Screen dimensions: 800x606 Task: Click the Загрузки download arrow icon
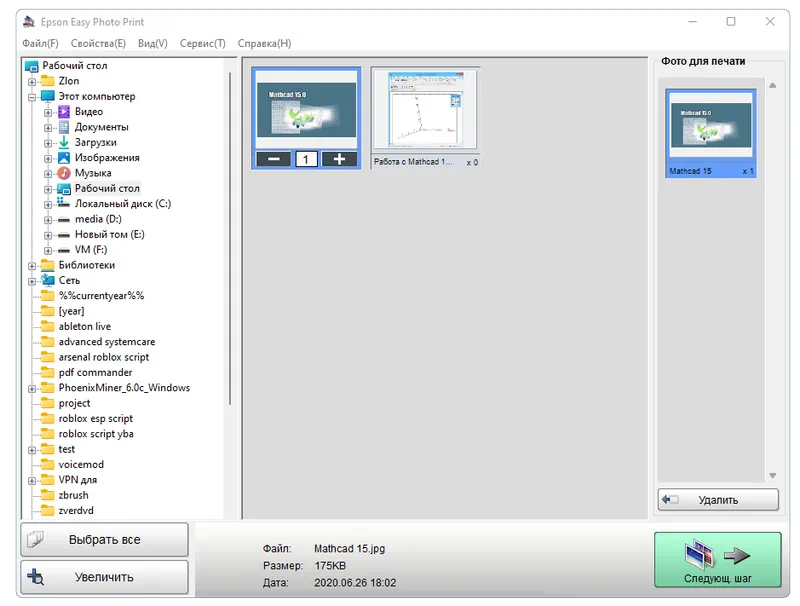[x=64, y=142]
